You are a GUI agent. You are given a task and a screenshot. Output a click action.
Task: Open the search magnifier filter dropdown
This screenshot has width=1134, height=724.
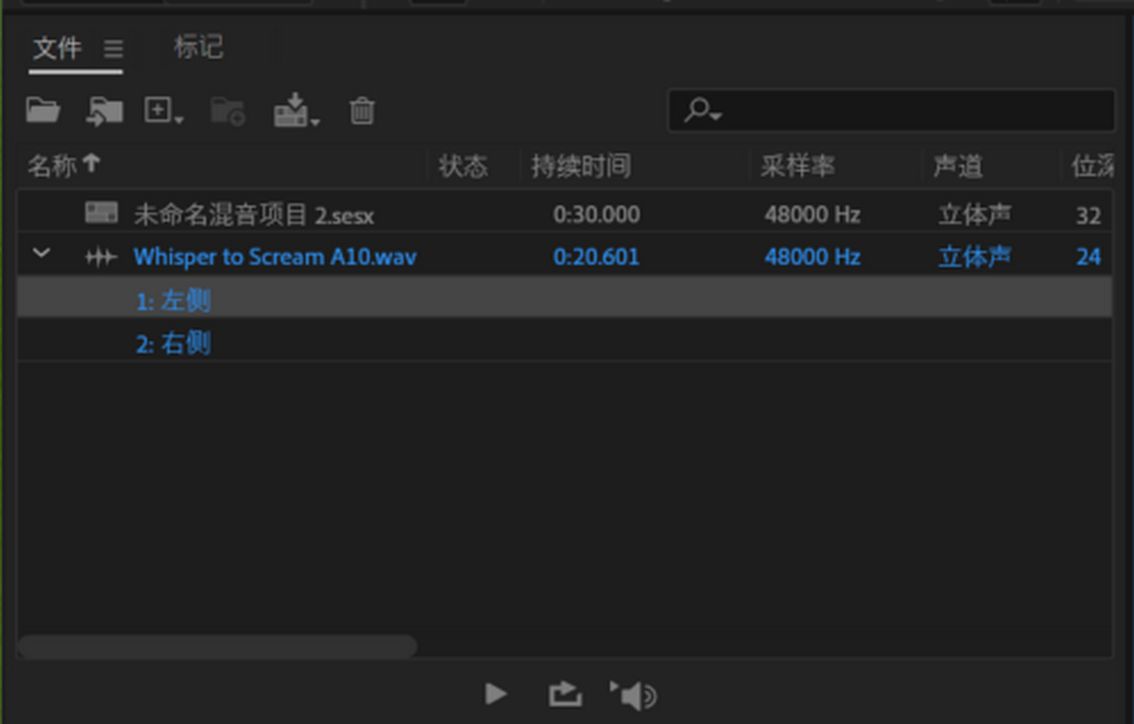coord(702,111)
